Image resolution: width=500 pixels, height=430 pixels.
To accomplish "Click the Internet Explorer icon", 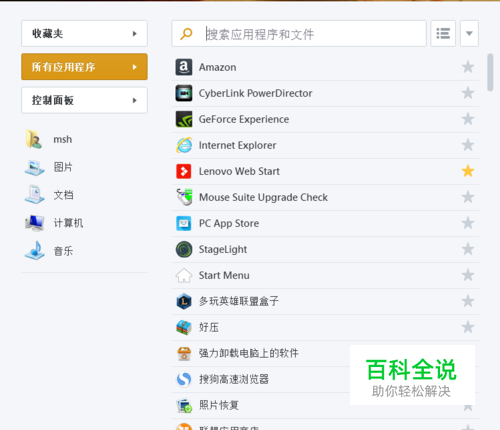I will 184,145.
